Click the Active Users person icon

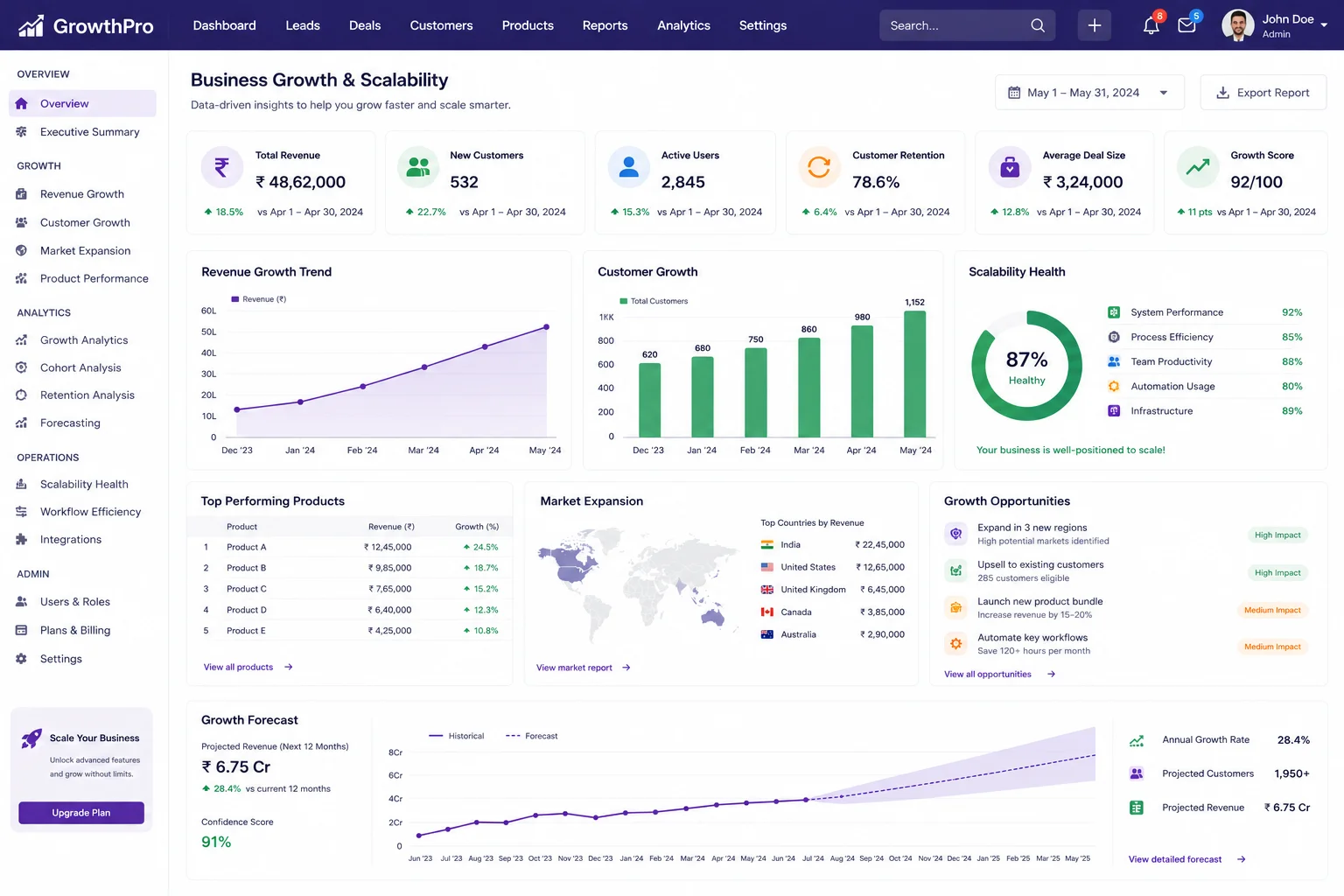(628, 167)
